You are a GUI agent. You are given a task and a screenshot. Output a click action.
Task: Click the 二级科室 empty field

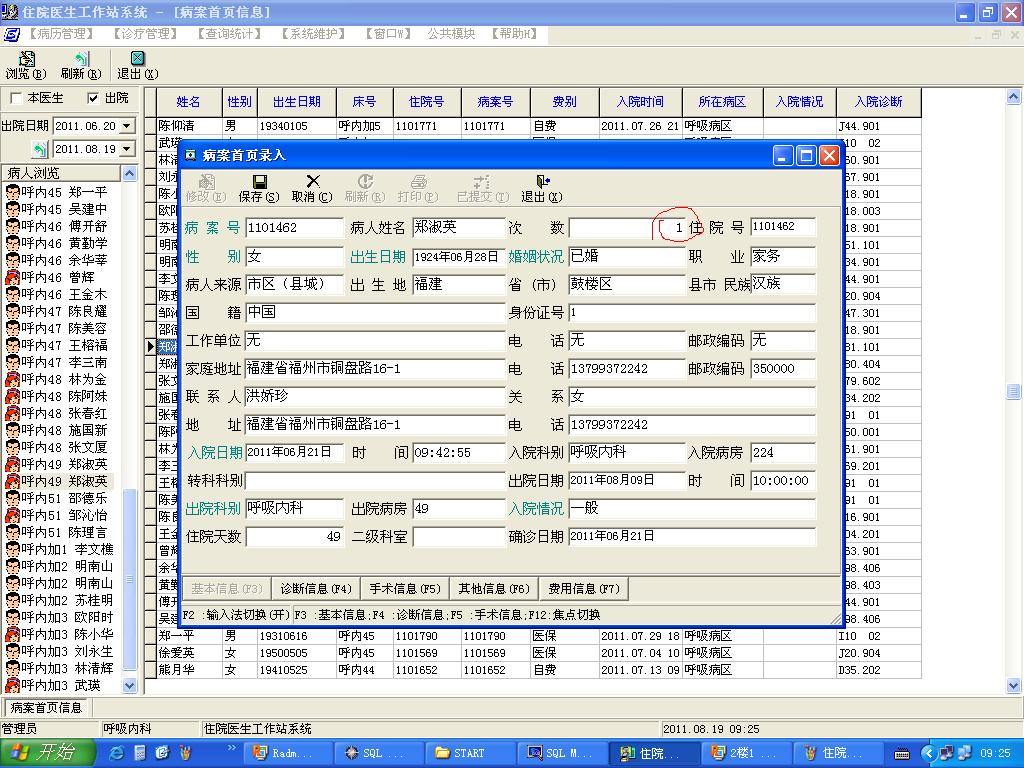(458, 537)
